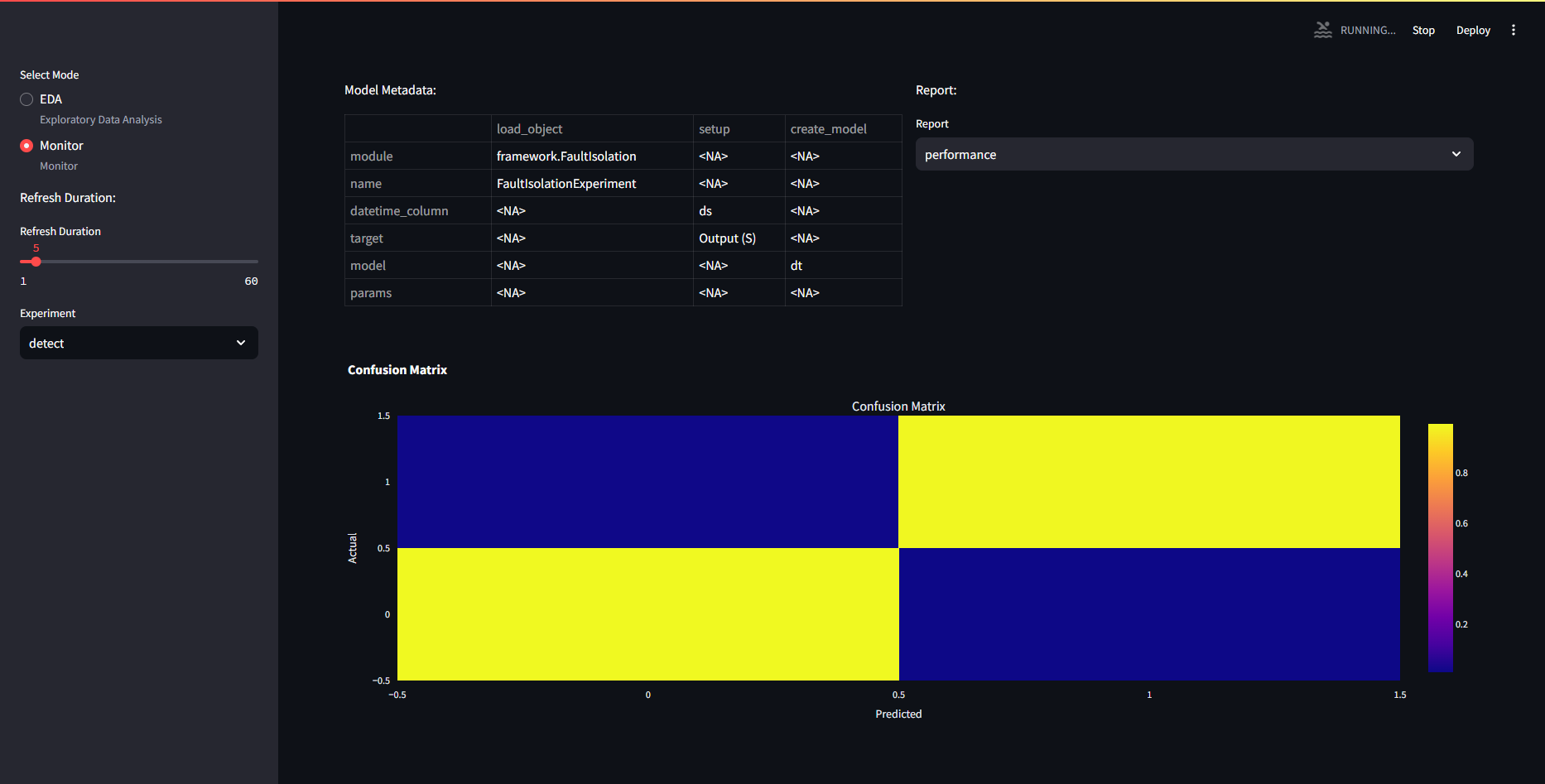Click the params row label
Viewport: 1545px width, 784px height.
click(418, 292)
